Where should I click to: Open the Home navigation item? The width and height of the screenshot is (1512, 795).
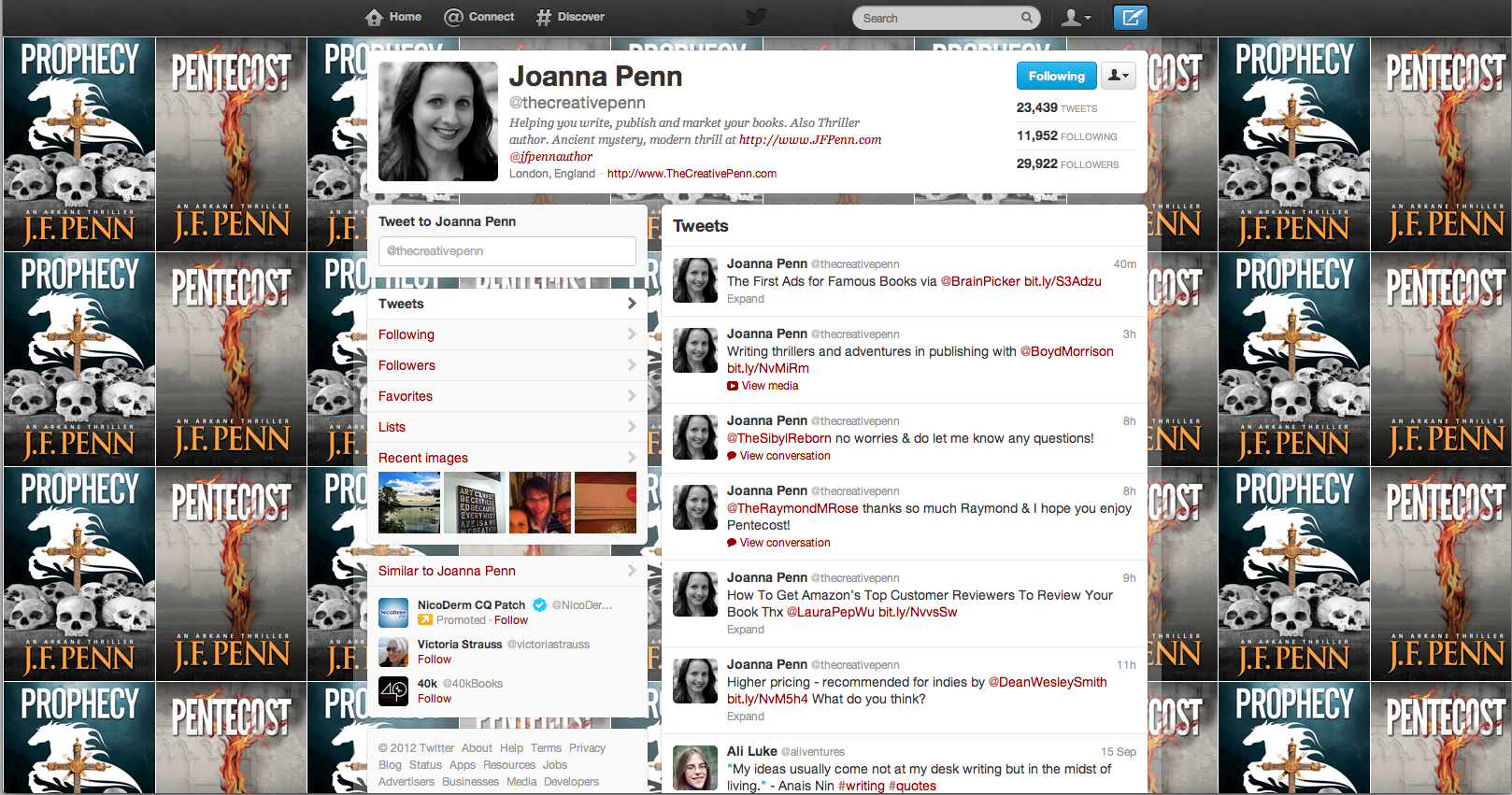pos(393,17)
